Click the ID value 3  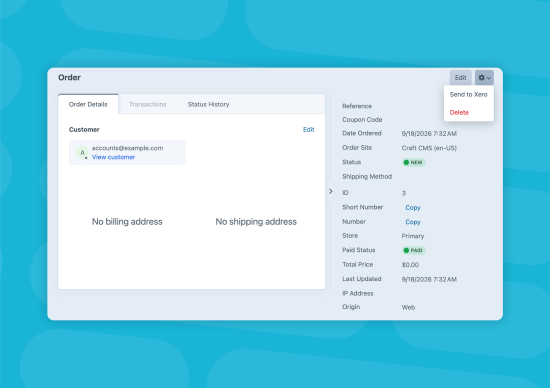[404, 193]
